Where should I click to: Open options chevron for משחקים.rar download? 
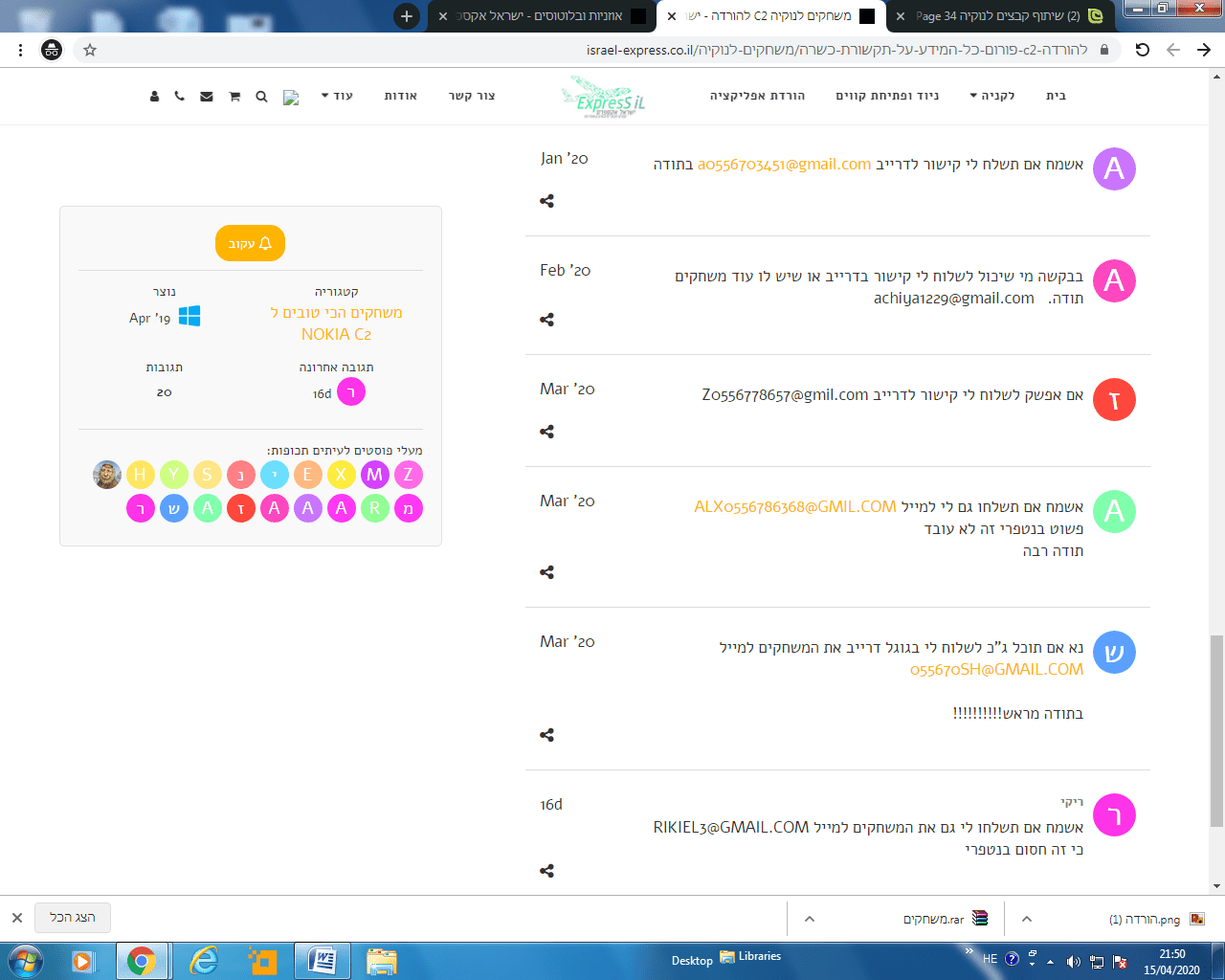click(810, 919)
